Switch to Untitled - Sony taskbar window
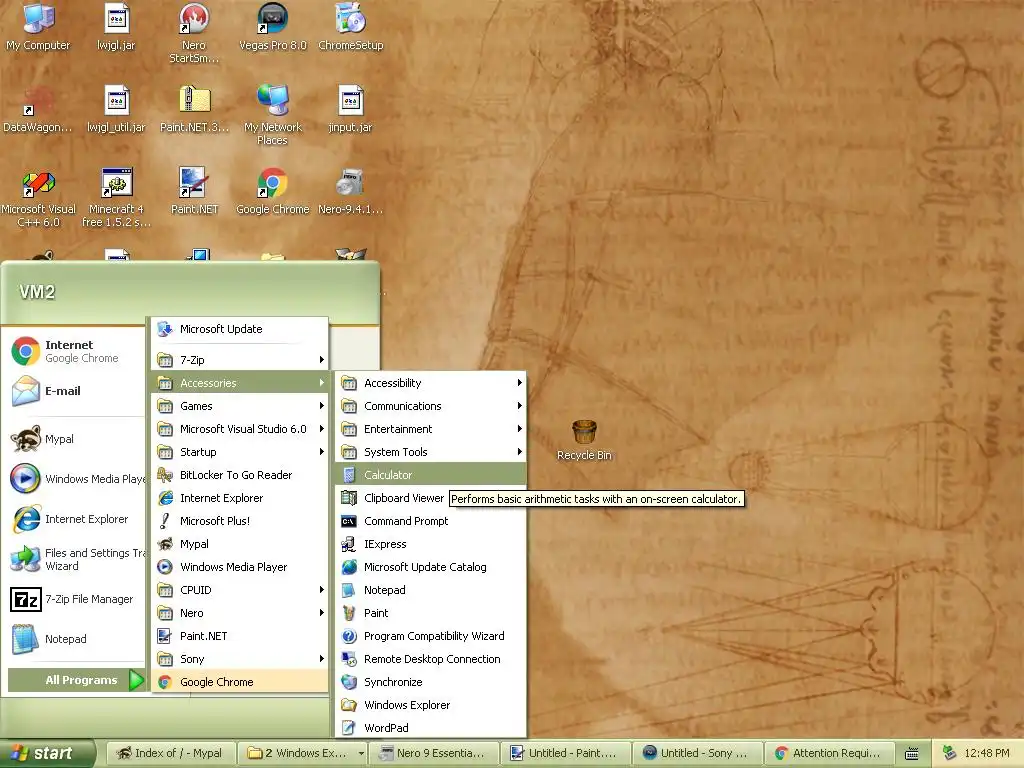 [x=698, y=753]
